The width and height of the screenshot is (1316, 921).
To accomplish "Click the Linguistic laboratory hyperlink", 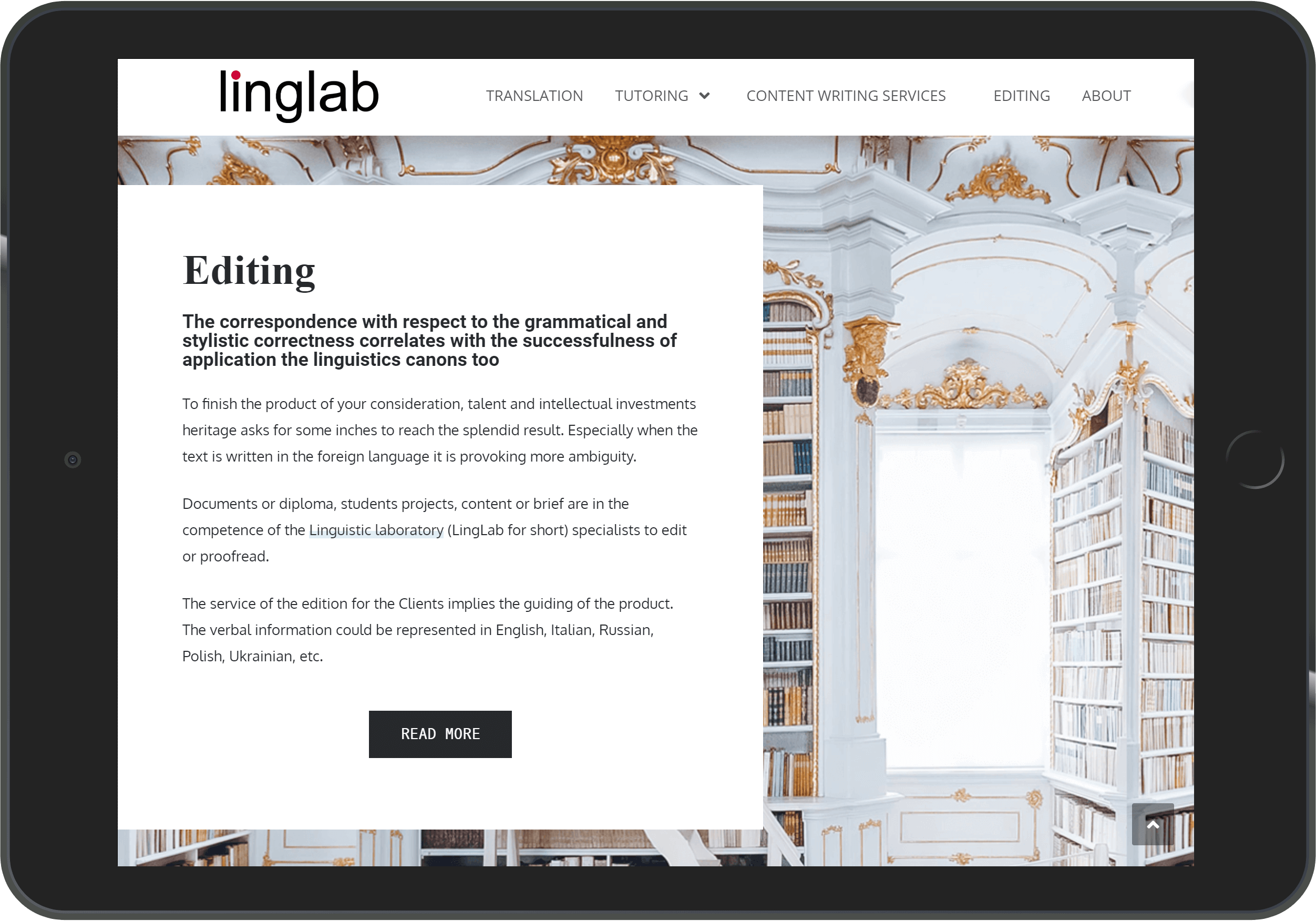I will click(x=376, y=530).
